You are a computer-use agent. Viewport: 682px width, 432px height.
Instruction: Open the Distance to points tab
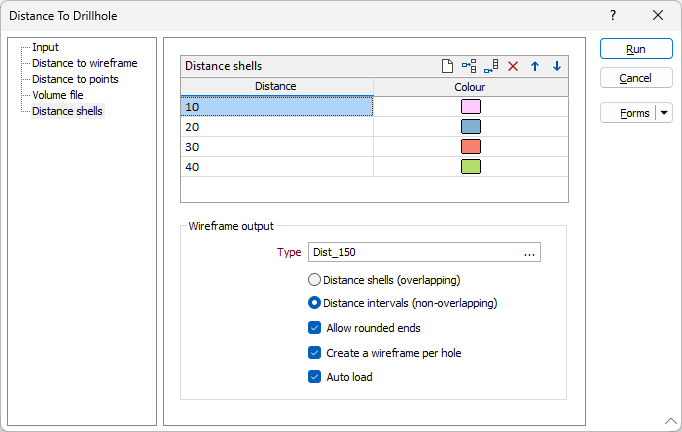pos(75,79)
